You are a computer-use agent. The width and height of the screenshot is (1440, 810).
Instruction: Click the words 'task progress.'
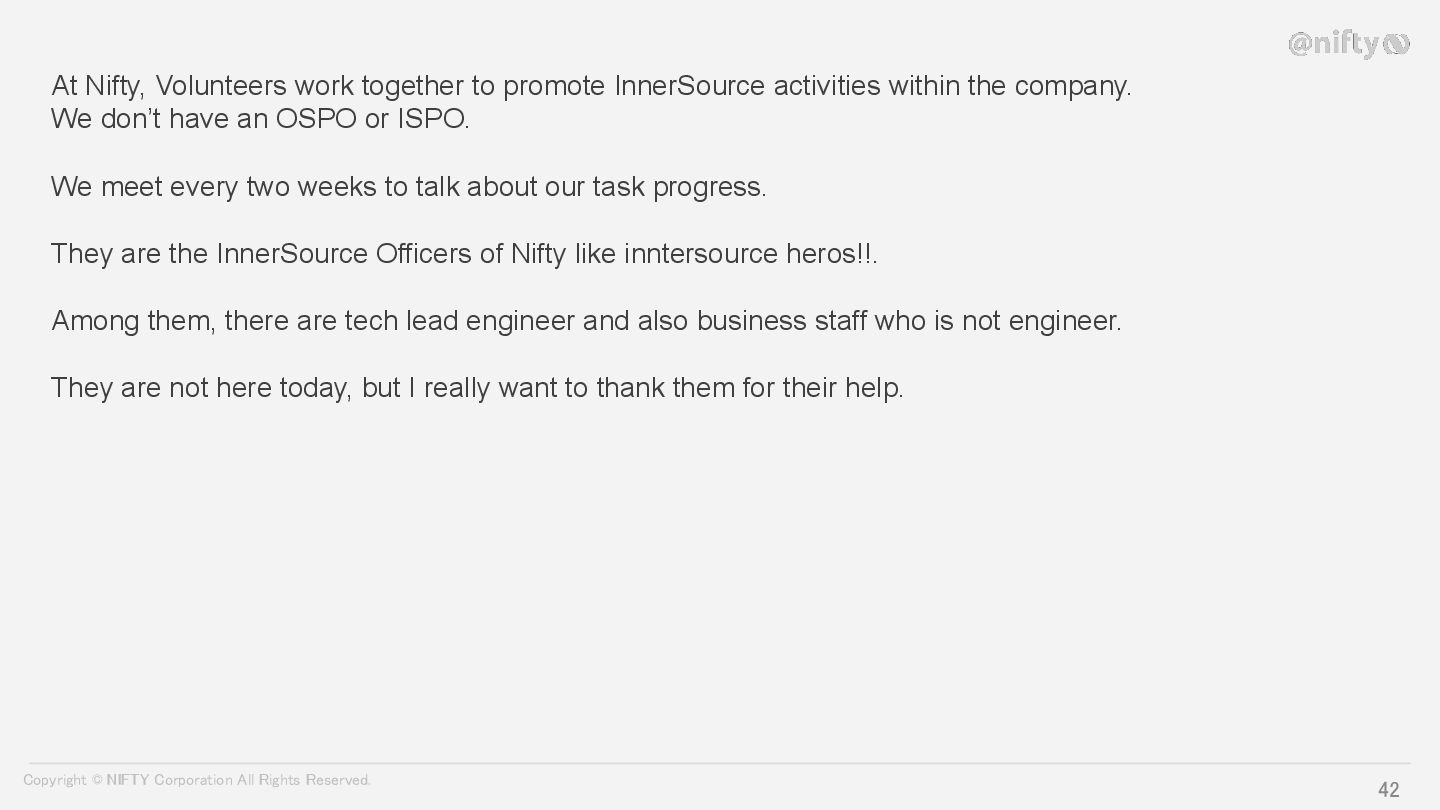point(679,187)
